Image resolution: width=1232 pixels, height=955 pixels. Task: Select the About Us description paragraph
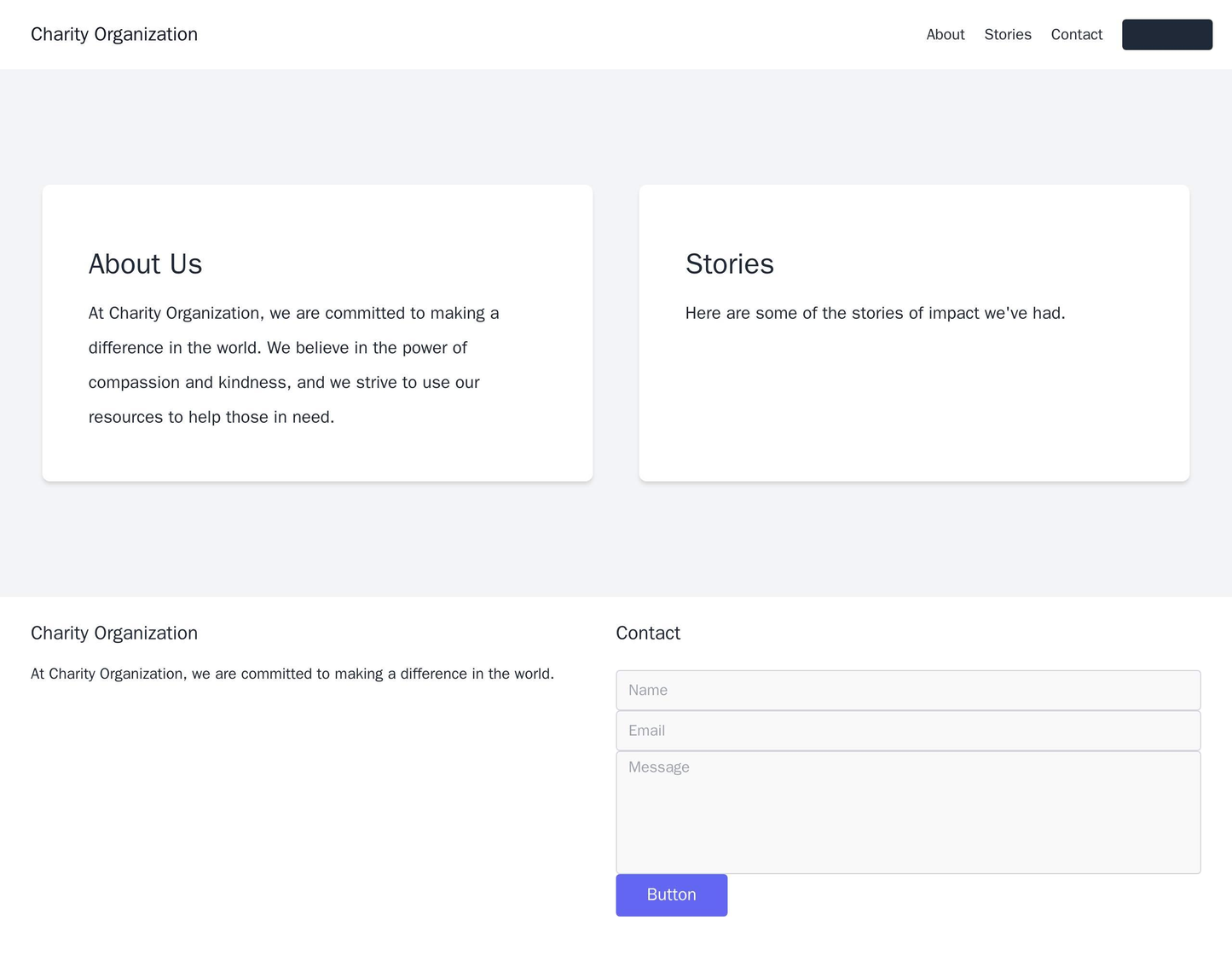tap(294, 365)
